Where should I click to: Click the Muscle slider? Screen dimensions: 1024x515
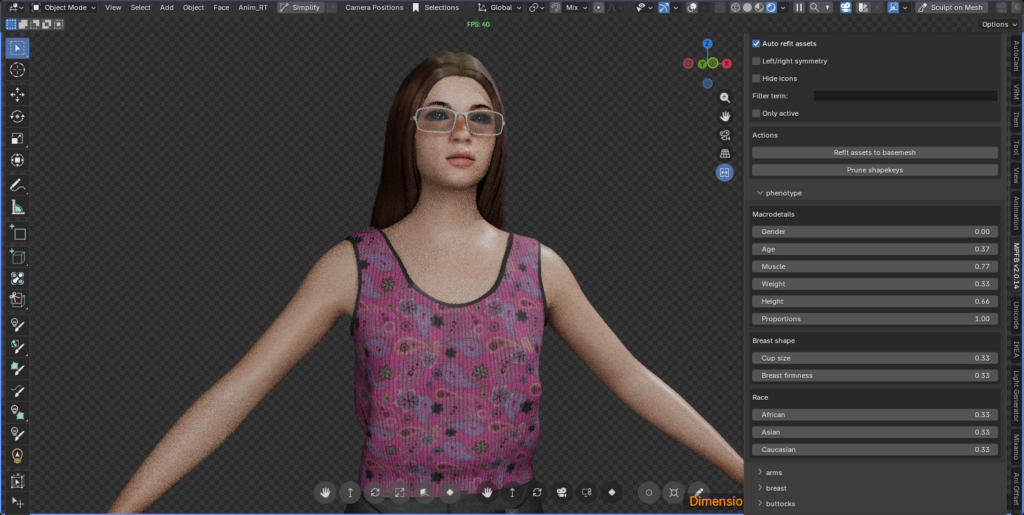coord(874,267)
